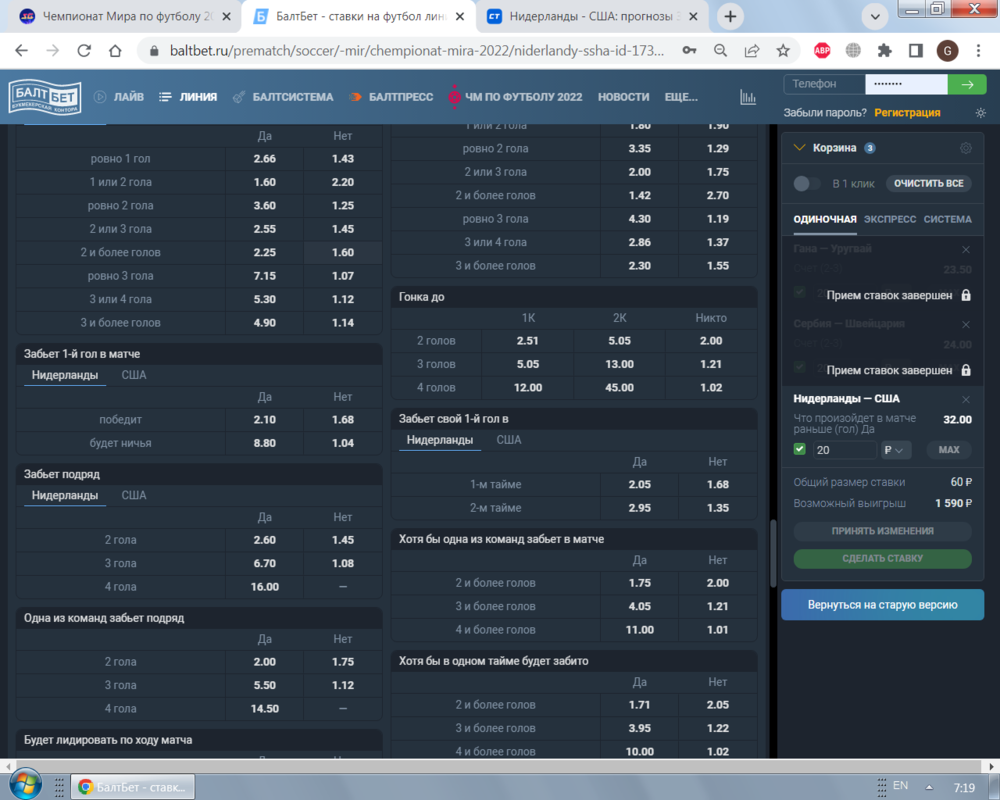
Task: Switch to the Чемпионат Мира по футболу browser tab
Action: (x=126, y=17)
